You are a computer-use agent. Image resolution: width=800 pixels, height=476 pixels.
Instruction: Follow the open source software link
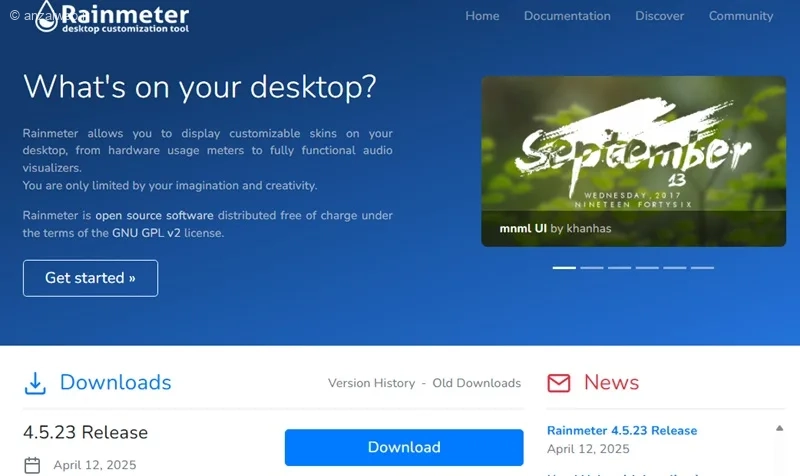click(154, 215)
